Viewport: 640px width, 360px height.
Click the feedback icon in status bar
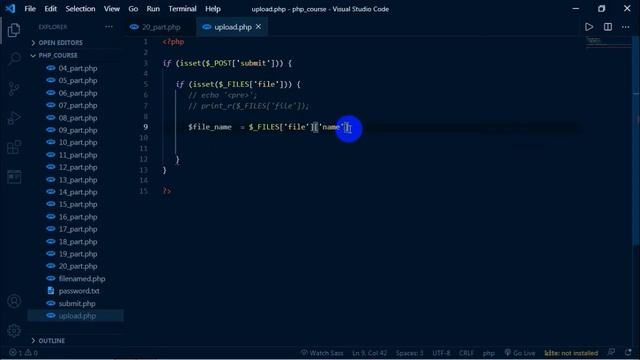coord(611,352)
